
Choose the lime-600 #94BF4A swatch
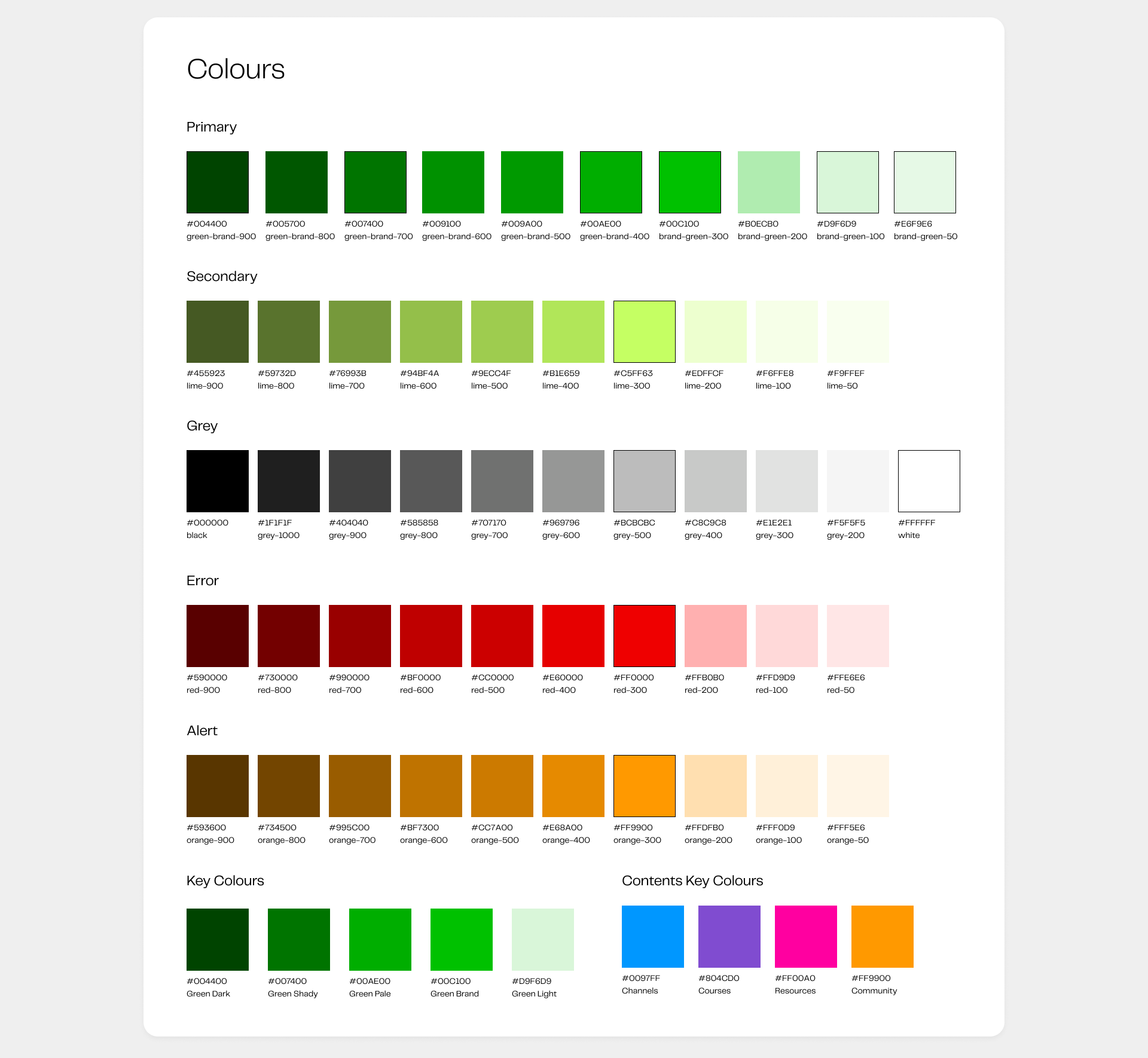click(x=431, y=332)
